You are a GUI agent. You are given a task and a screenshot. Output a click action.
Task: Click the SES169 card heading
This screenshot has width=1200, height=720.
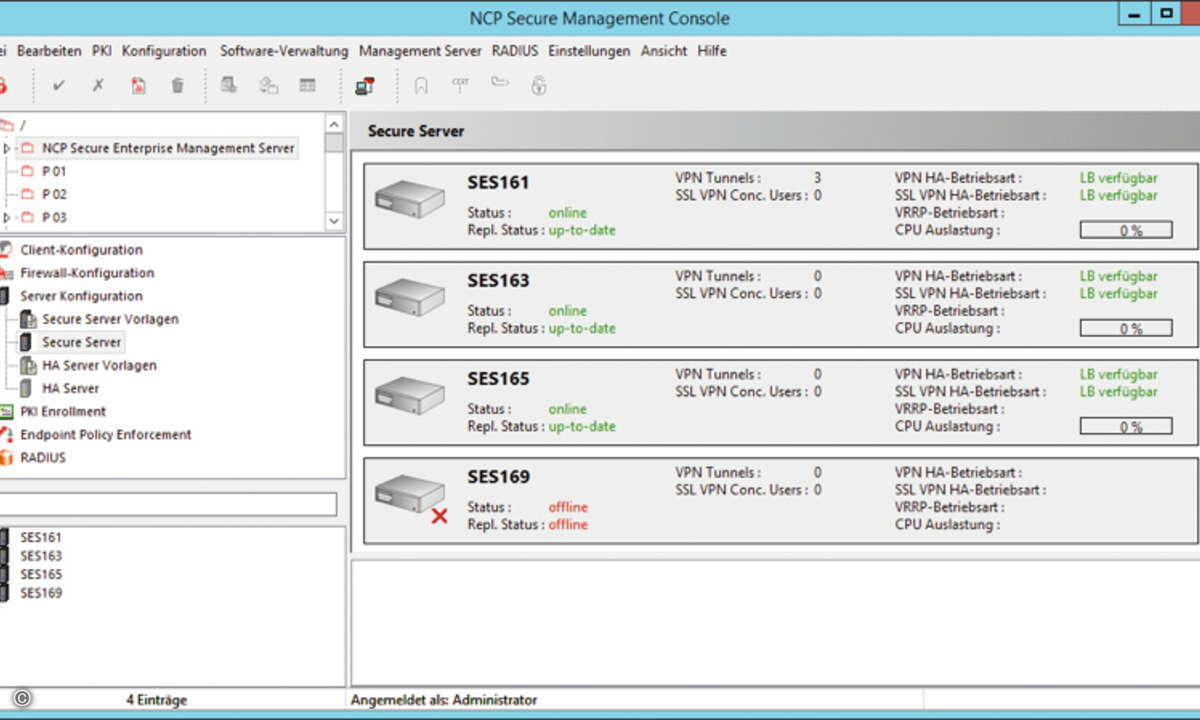pos(498,477)
